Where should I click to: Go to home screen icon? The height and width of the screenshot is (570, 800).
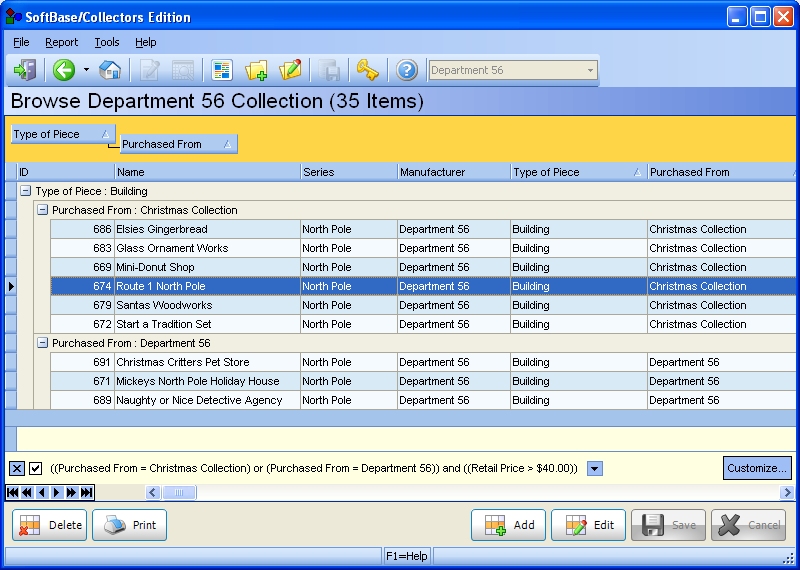click(x=110, y=70)
